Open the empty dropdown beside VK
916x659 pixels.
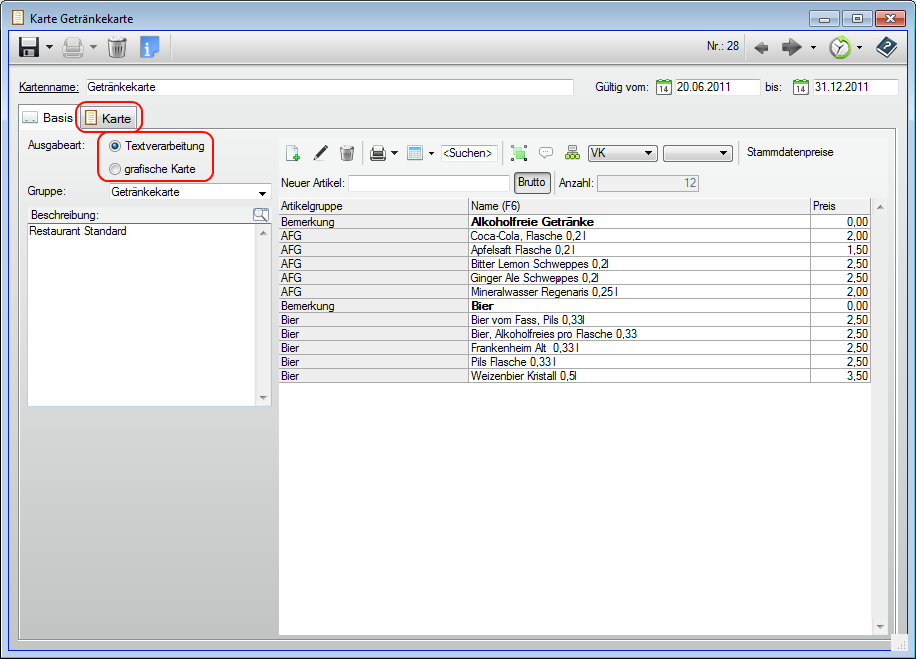(x=698, y=153)
